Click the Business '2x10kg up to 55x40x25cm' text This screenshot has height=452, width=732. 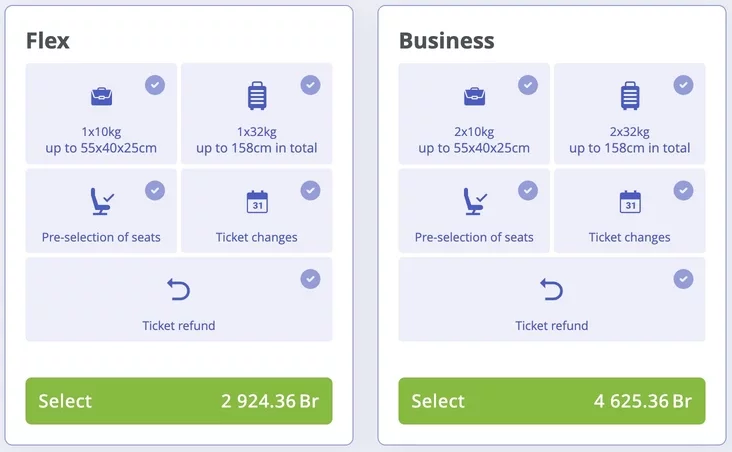tap(474, 140)
